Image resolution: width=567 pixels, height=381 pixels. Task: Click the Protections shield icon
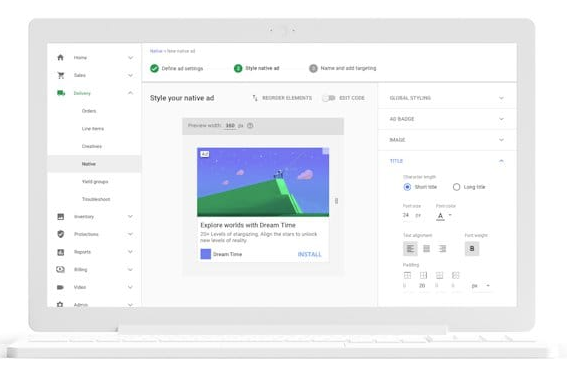[60, 234]
